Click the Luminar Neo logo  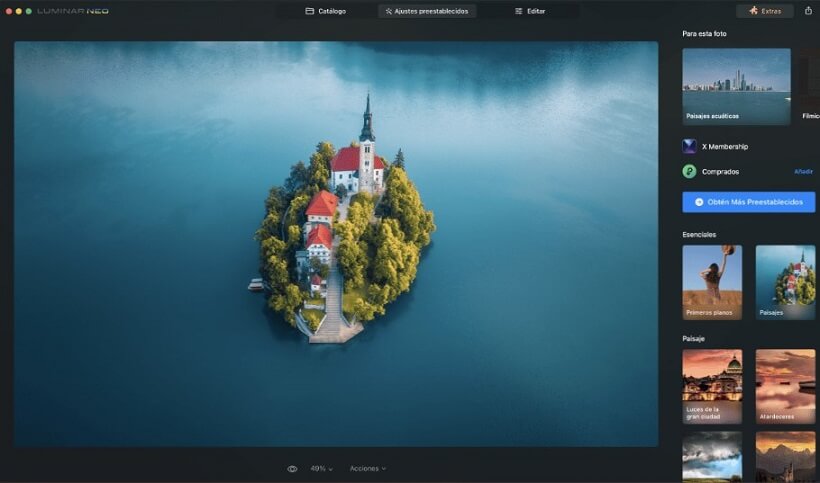click(x=73, y=11)
